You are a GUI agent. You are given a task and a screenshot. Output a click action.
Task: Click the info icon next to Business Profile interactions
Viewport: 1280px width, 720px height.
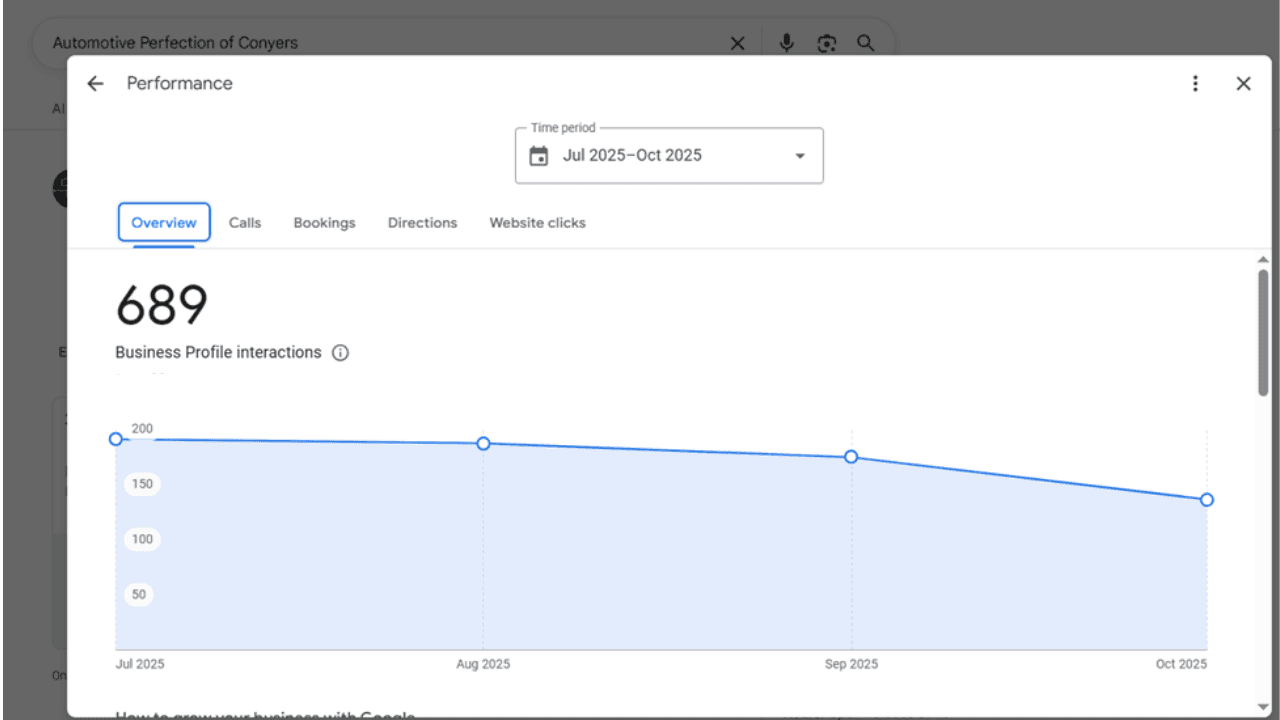(340, 353)
